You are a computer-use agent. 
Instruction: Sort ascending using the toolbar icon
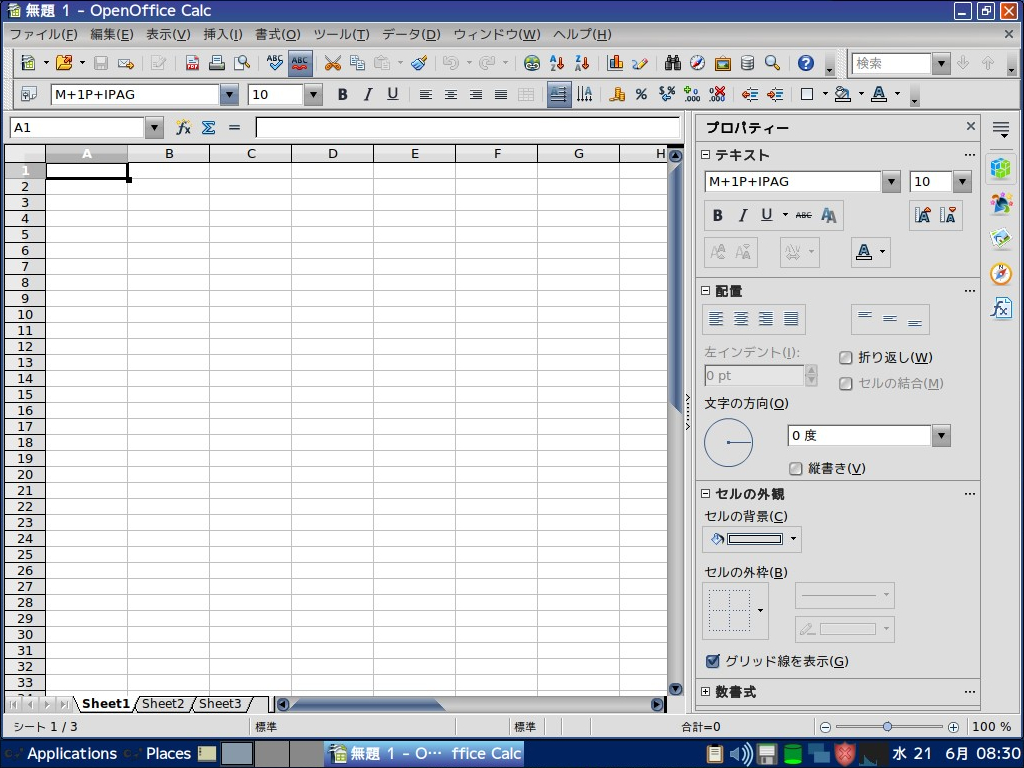[x=557, y=63]
